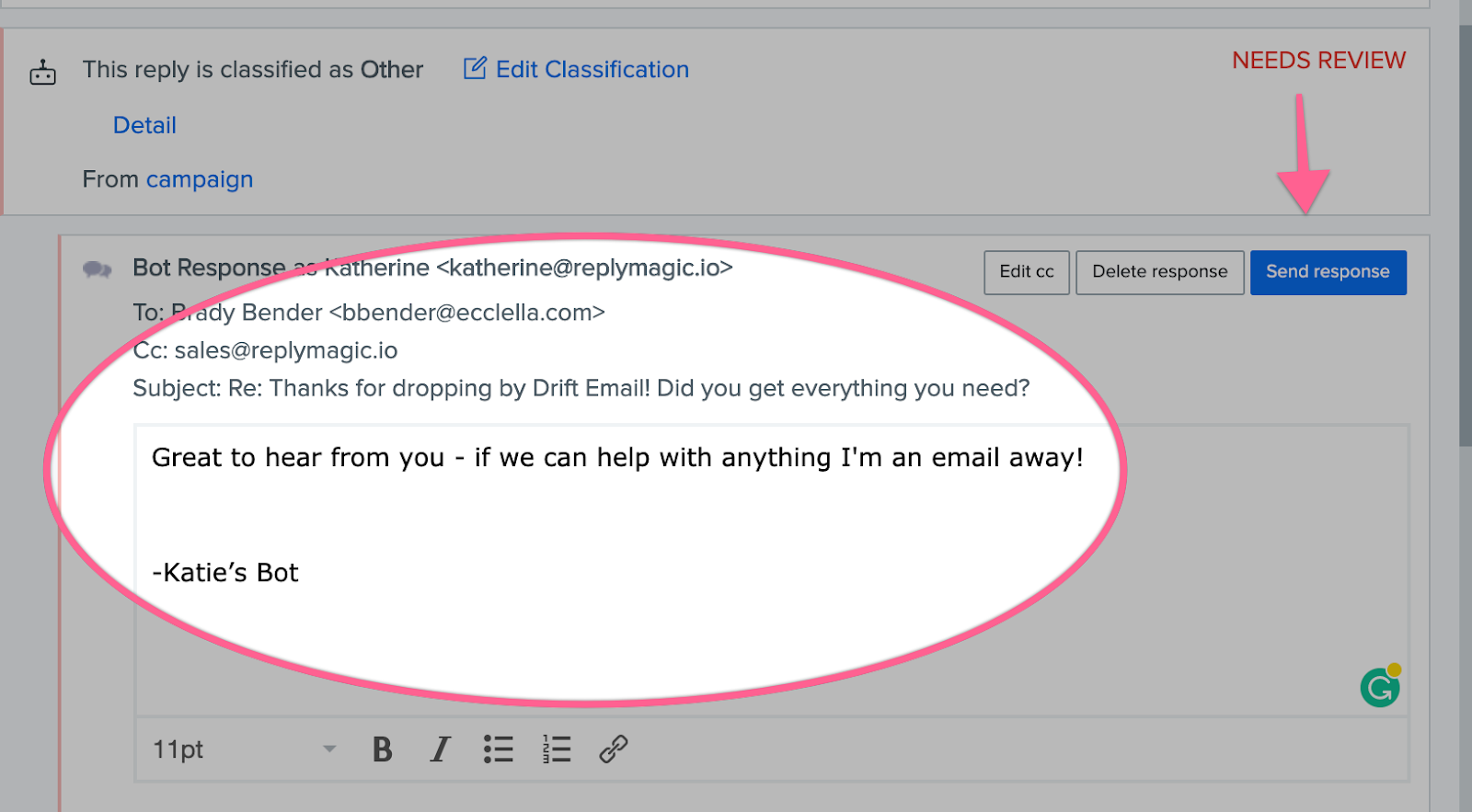Follow the campaign link

tap(200, 179)
